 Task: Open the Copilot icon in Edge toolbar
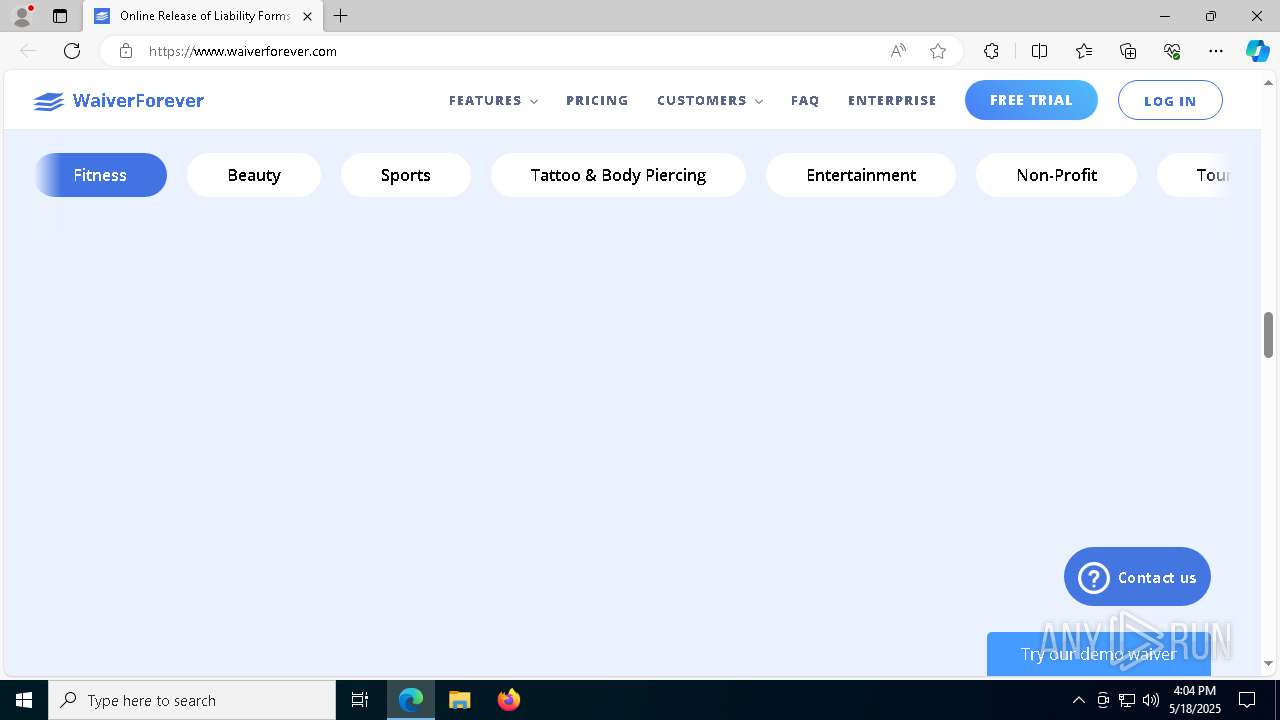click(x=1257, y=51)
